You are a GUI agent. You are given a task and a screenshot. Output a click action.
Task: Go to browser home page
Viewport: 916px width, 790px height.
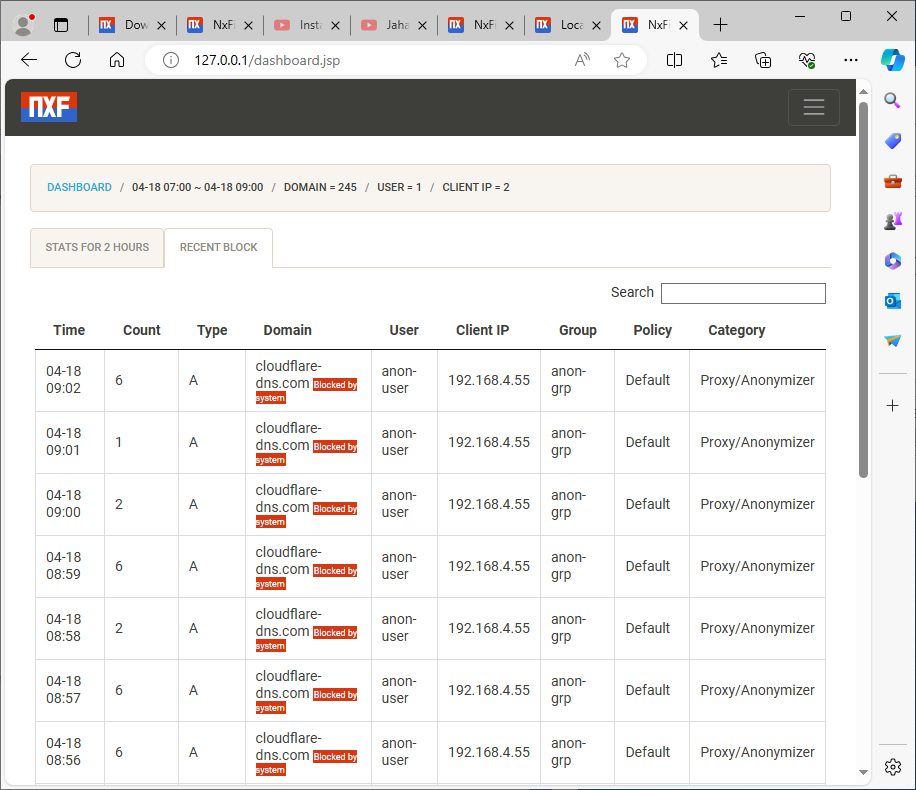point(117,60)
